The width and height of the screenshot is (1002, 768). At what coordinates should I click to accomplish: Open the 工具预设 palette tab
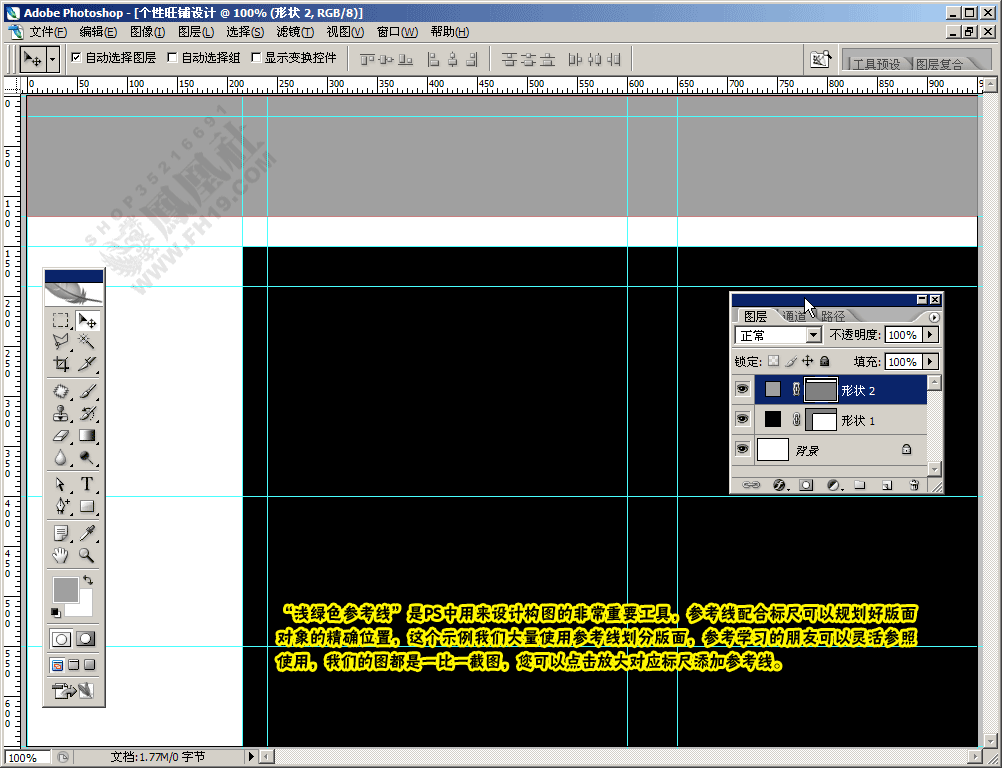(x=876, y=64)
